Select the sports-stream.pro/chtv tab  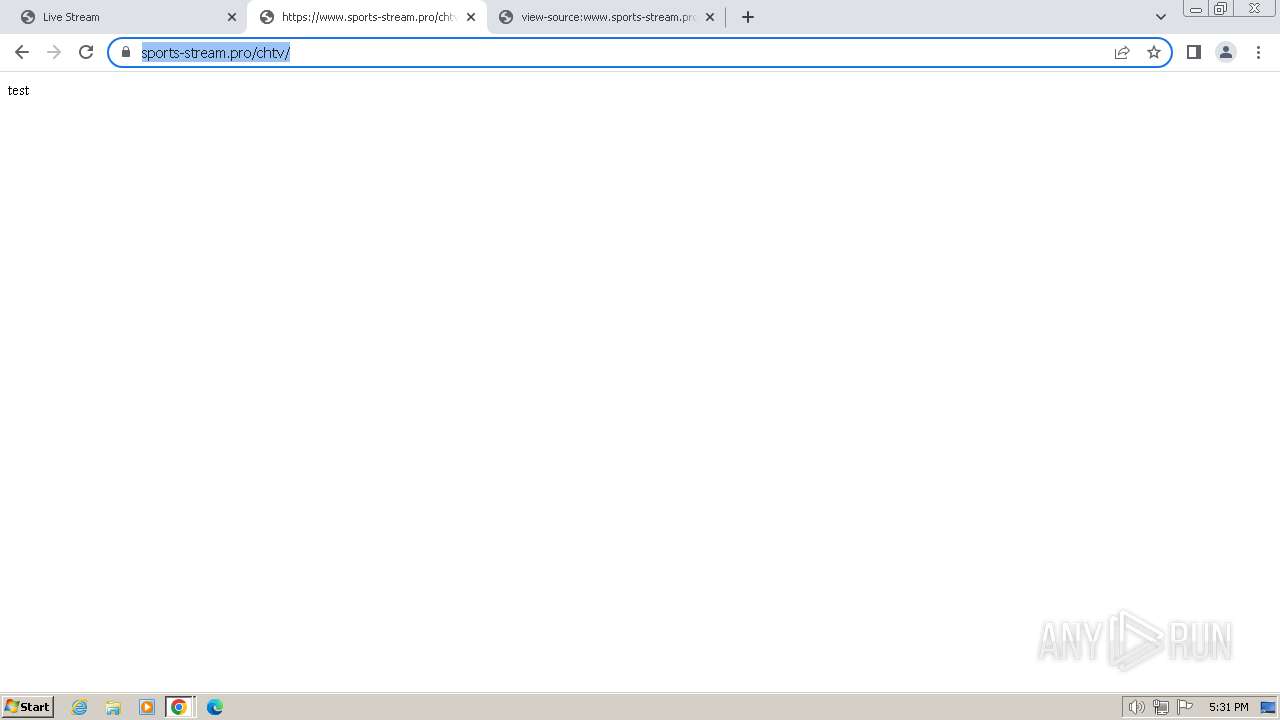click(367, 17)
